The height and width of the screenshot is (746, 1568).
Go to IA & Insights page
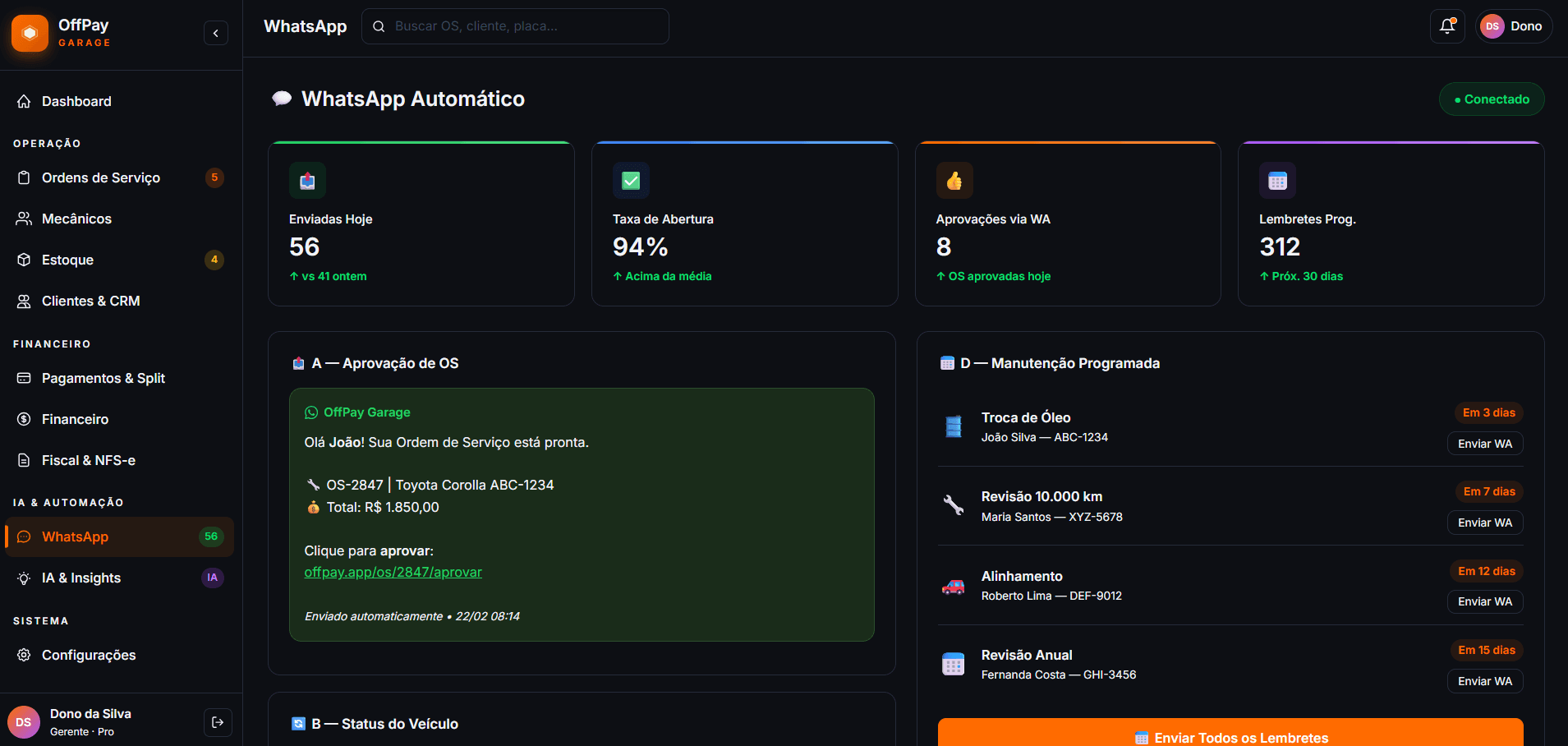81,578
